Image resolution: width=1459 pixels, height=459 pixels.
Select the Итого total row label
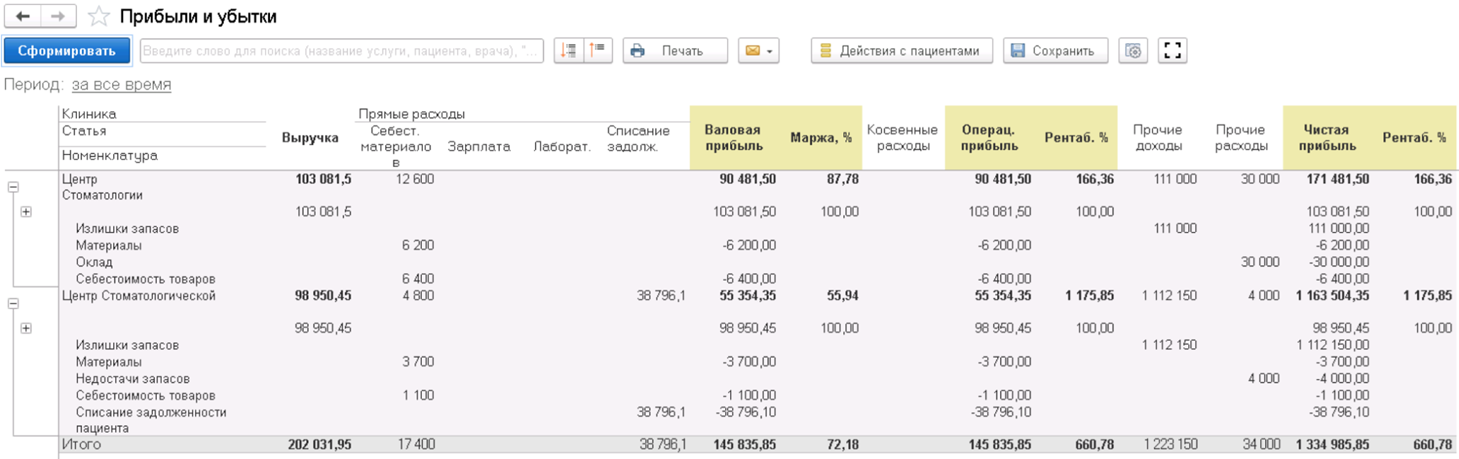click(x=82, y=443)
